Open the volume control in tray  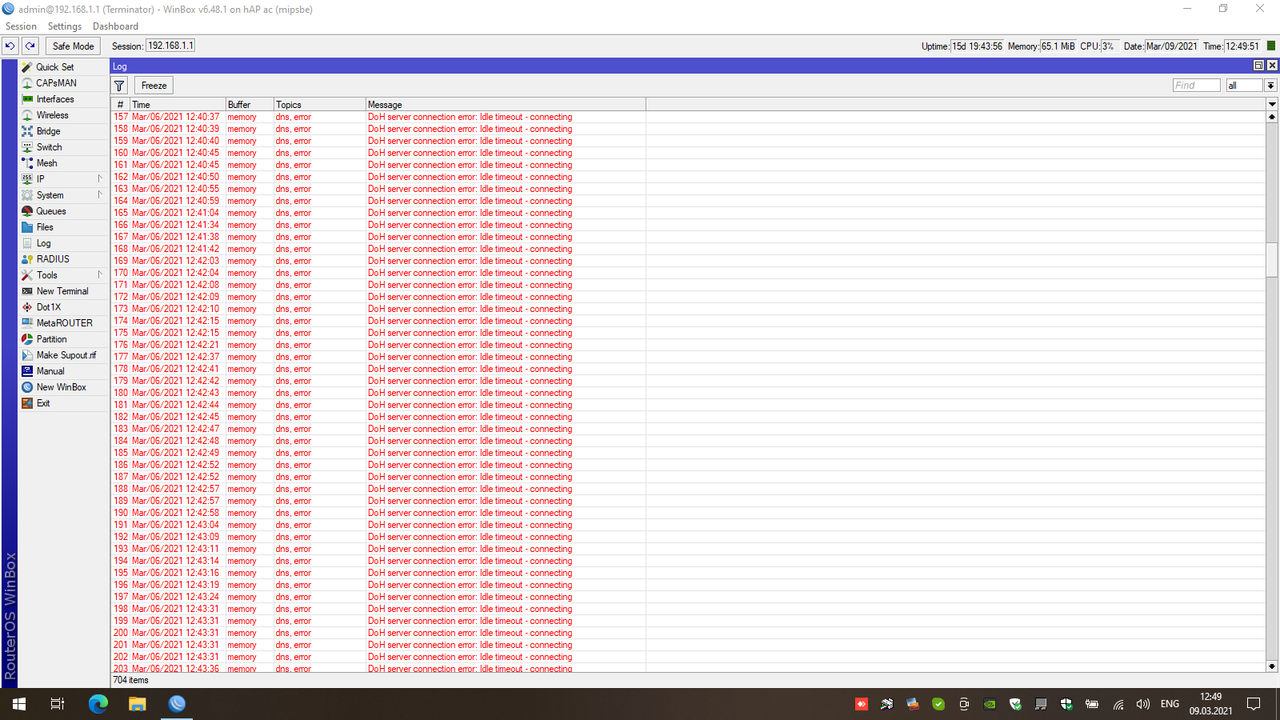(x=1143, y=704)
